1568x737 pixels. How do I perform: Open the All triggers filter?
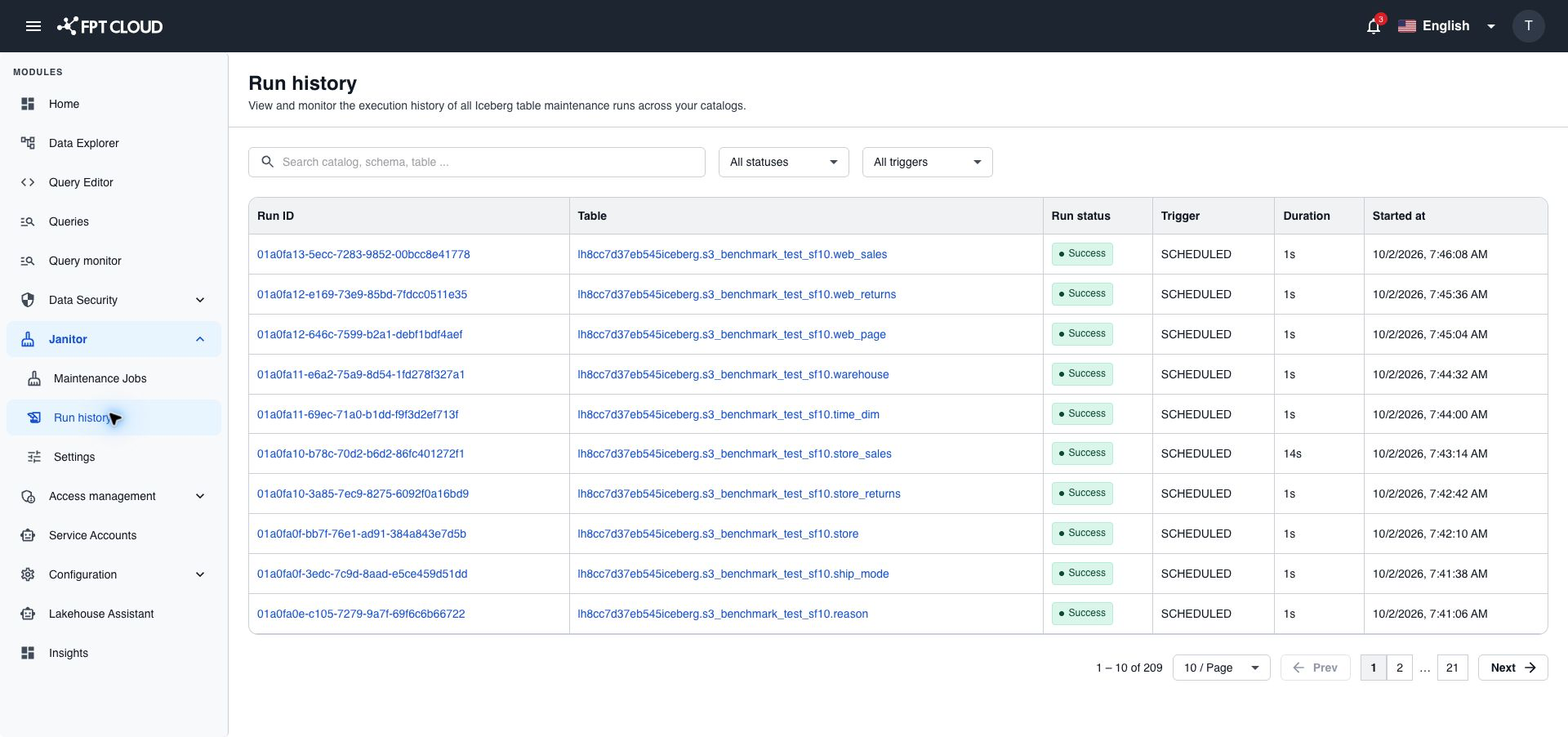click(x=928, y=162)
